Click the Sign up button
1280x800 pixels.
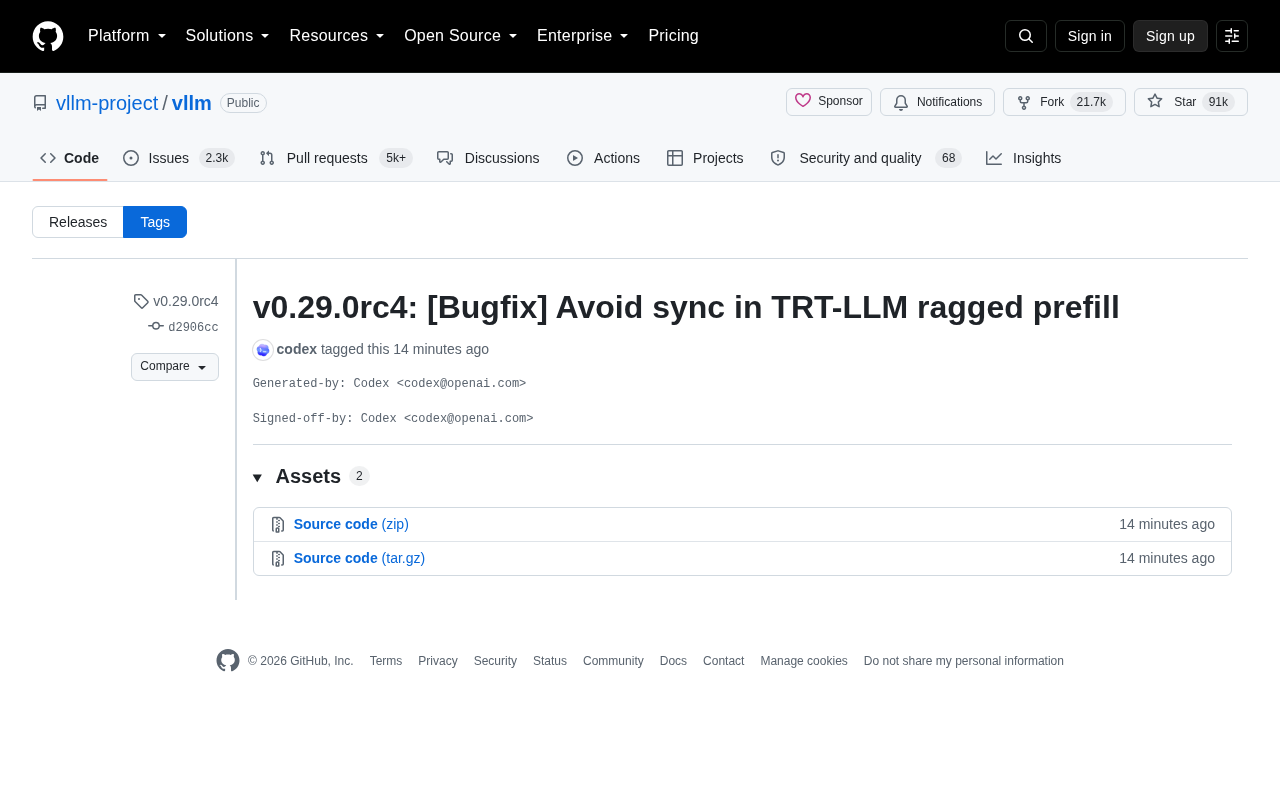point(1170,36)
